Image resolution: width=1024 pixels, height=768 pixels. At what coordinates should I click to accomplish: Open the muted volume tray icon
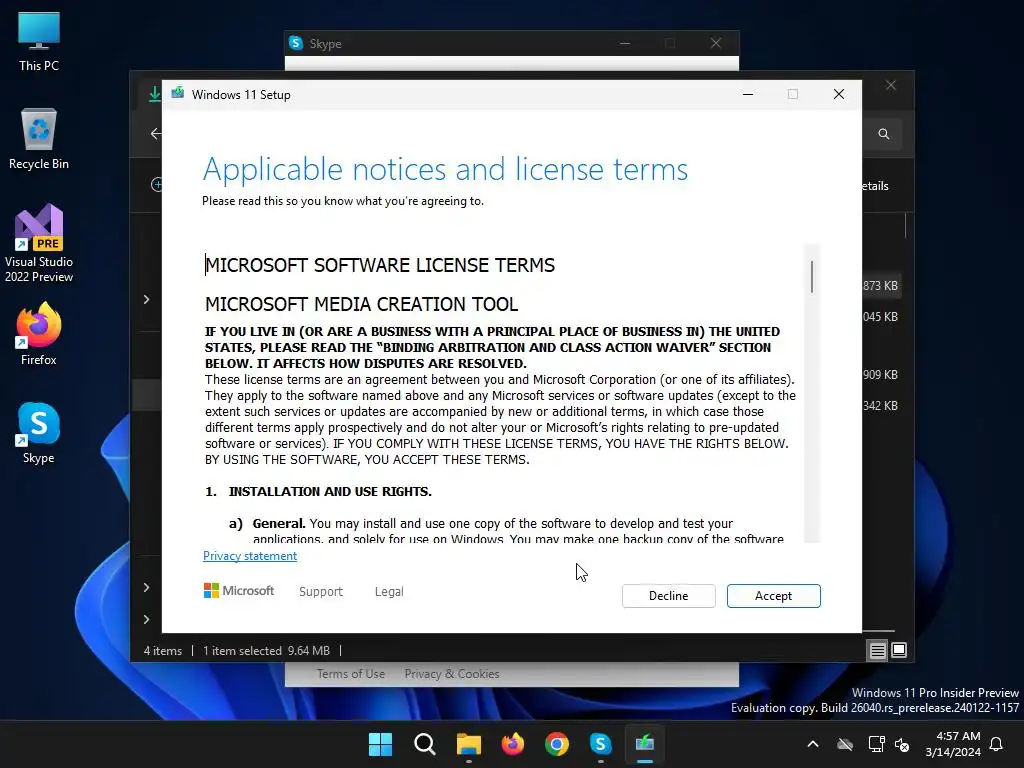pos(903,744)
